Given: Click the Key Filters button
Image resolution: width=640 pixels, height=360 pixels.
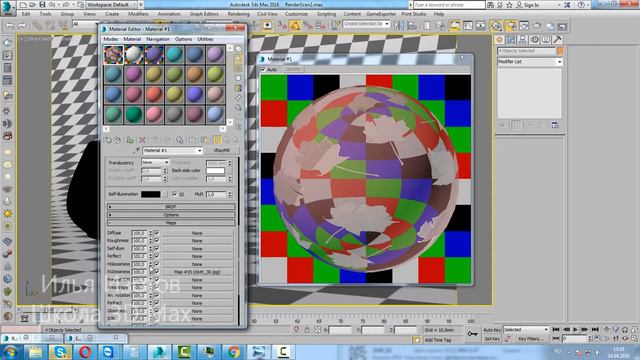Looking at the screenshot, I should point(531,339).
